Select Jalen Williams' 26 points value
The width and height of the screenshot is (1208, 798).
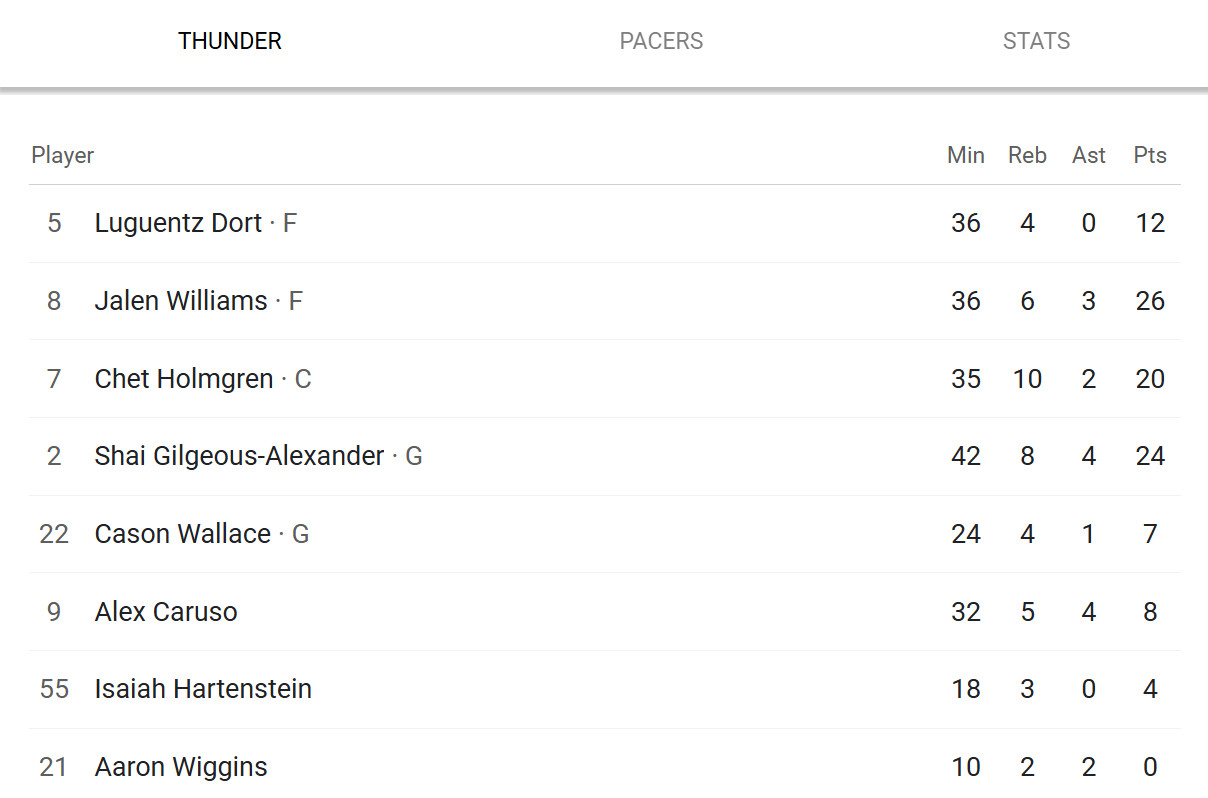tap(1150, 300)
